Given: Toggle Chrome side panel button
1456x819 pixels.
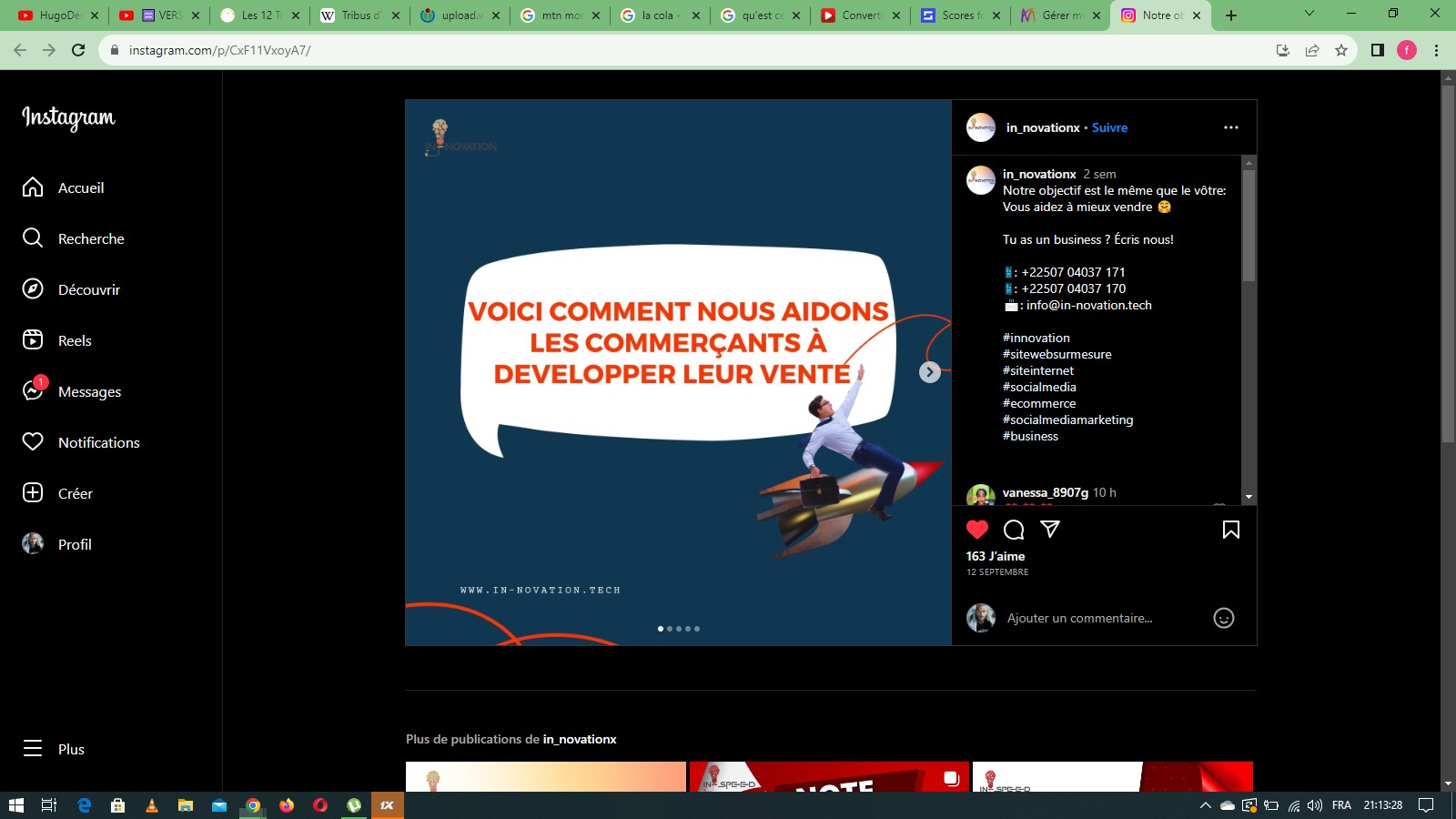Looking at the screenshot, I should [1377, 50].
